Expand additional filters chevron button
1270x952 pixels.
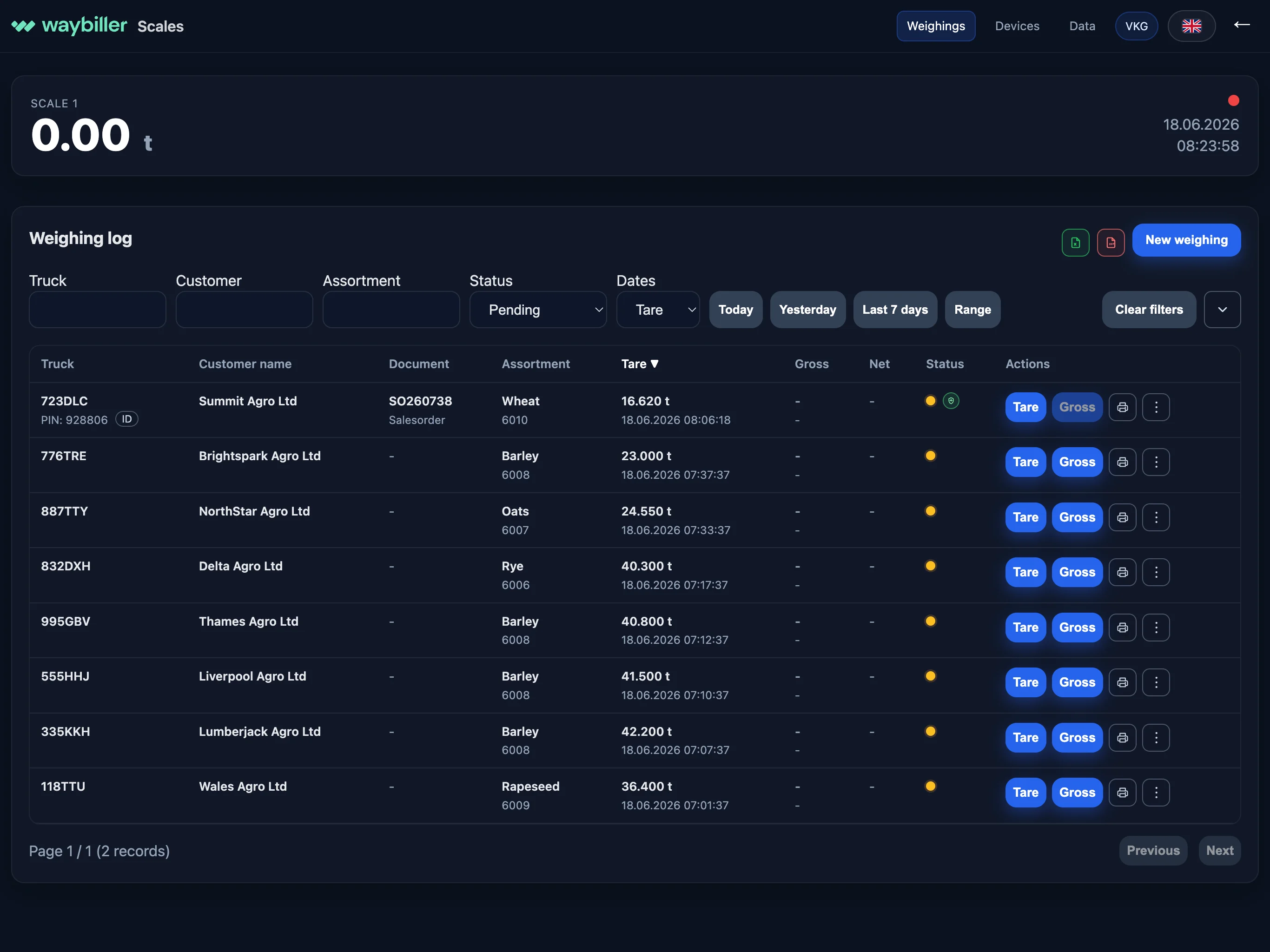1222,310
